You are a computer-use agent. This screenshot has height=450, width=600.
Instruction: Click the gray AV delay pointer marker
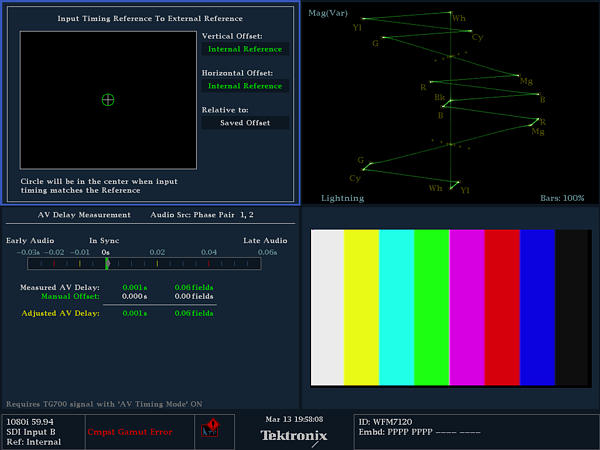click(x=109, y=264)
